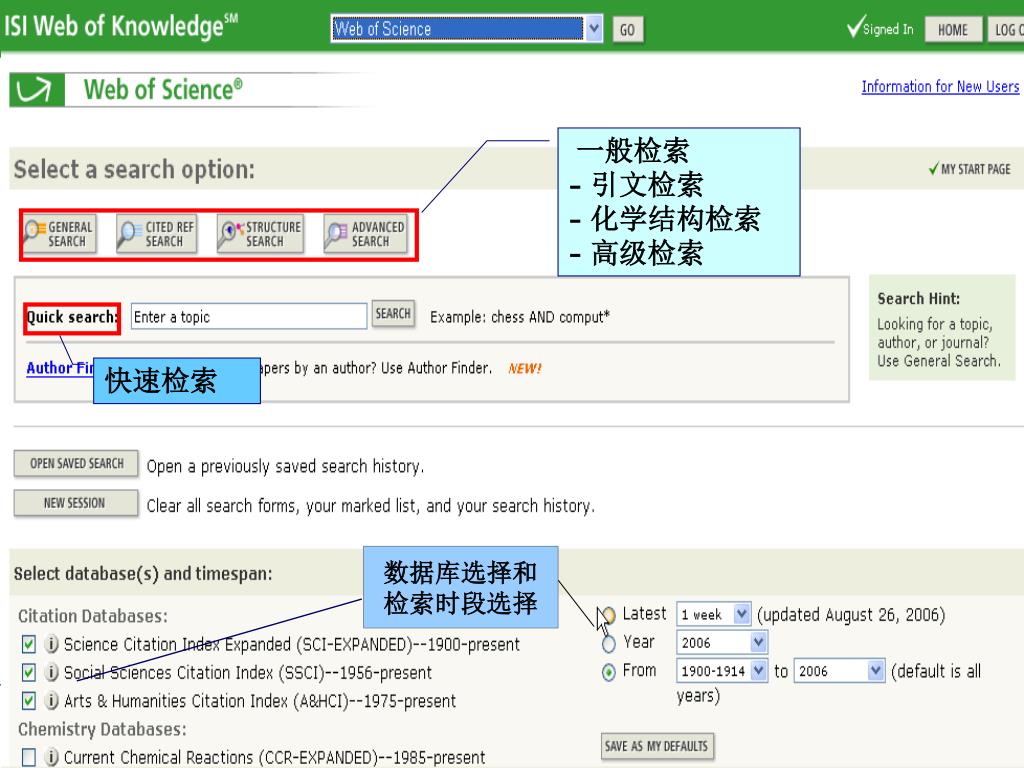Select the From timespan radio button
This screenshot has height=768, width=1024.
[609, 672]
